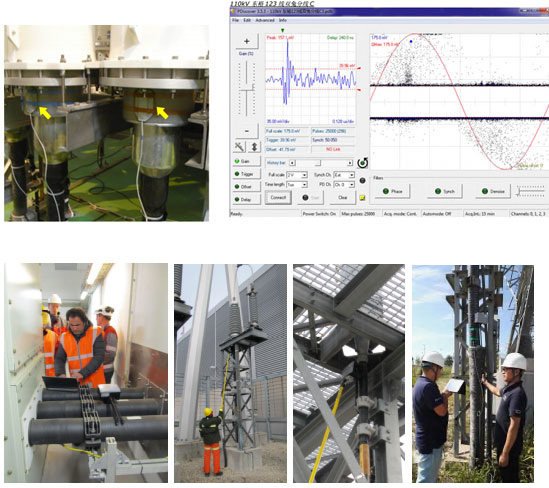Click the minus gain decrease button

246,131
